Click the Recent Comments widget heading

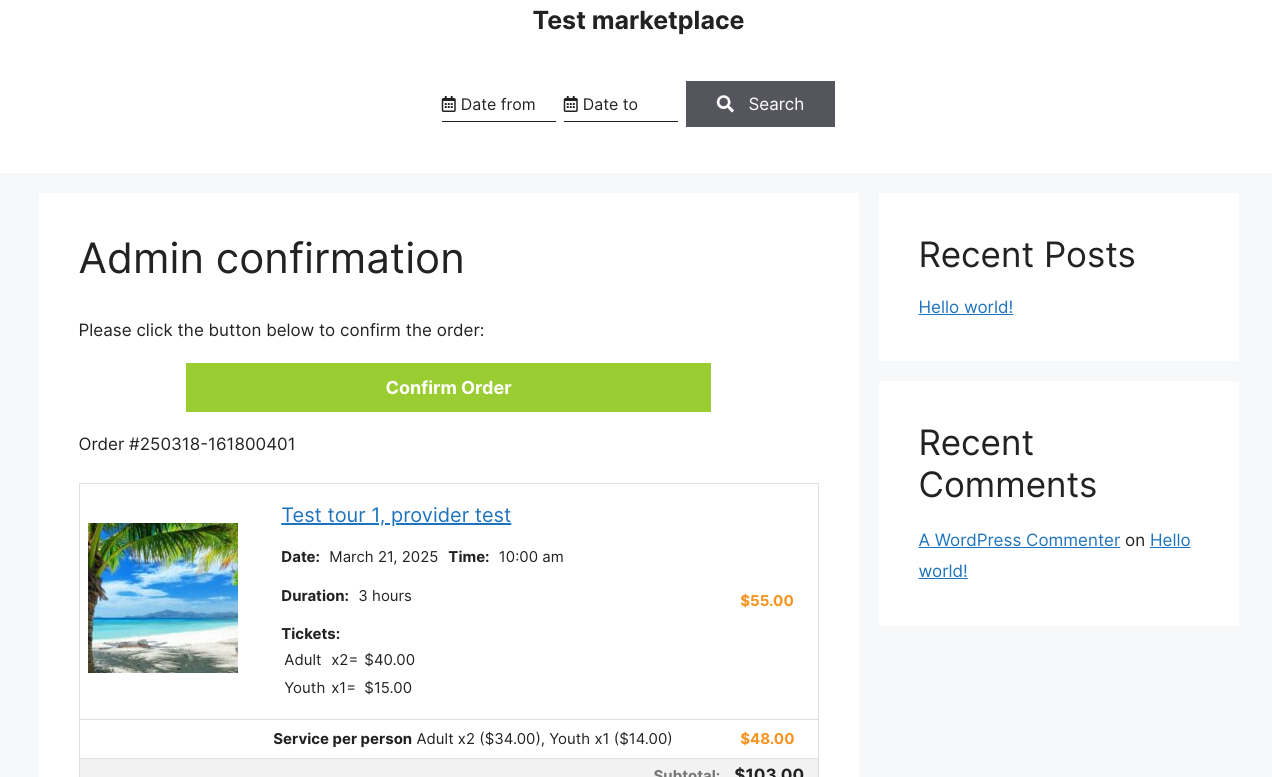click(1008, 464)
